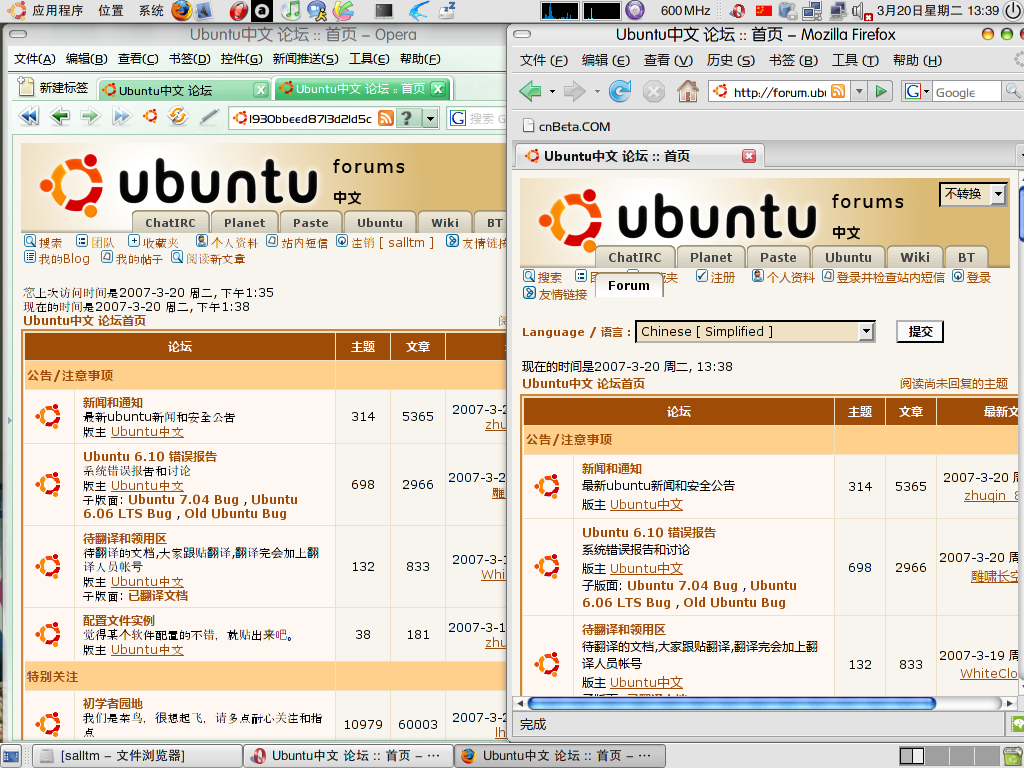Viewport: 1024px width, 768px height.
Task: Click the search magnifier icon in Firefox
Action: 1012,91
